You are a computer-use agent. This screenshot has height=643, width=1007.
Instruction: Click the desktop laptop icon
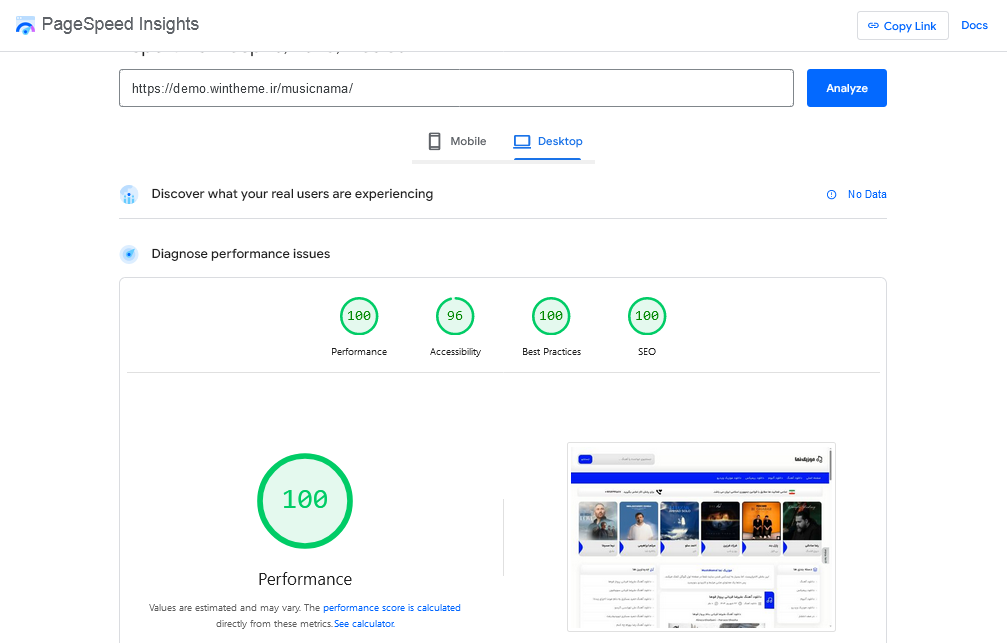522,141
